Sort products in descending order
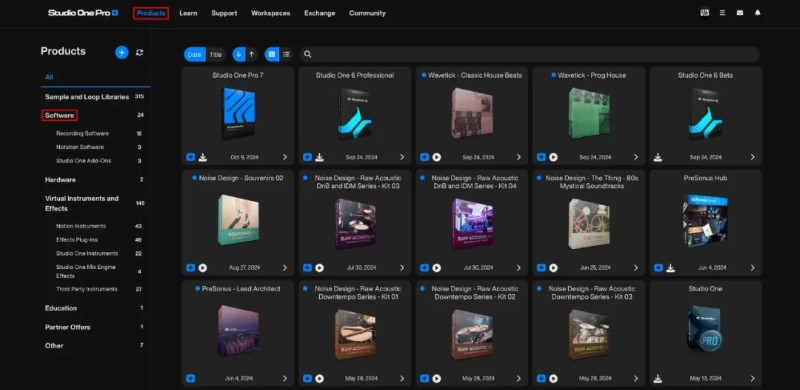Screen dimensions: 800x390 coord(239,54)
